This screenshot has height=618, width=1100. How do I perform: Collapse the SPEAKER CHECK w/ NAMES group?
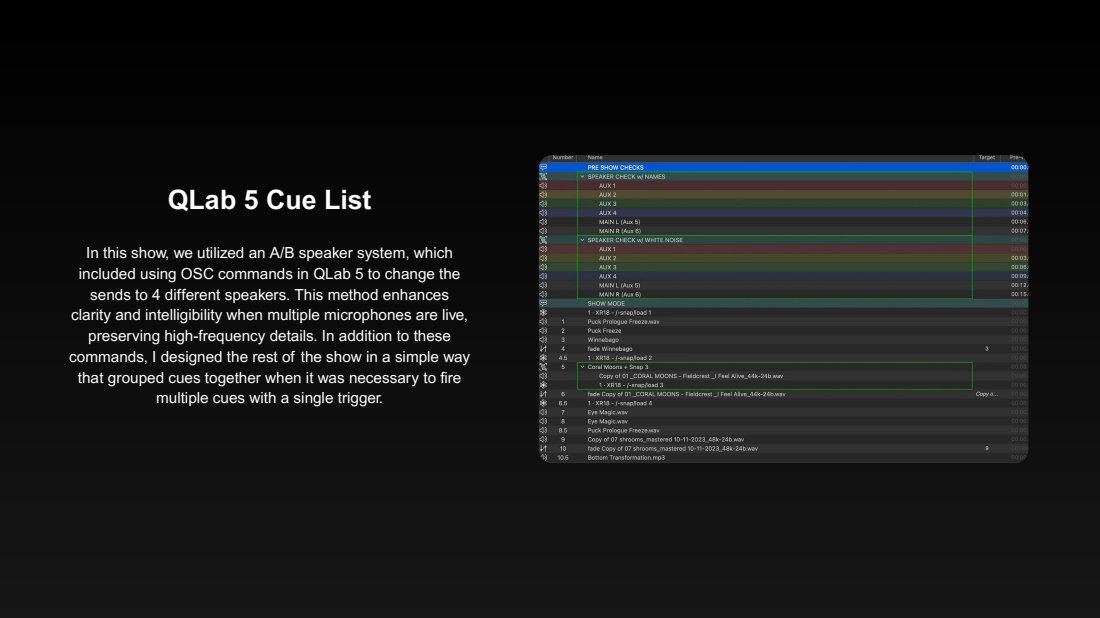[582, 176]
